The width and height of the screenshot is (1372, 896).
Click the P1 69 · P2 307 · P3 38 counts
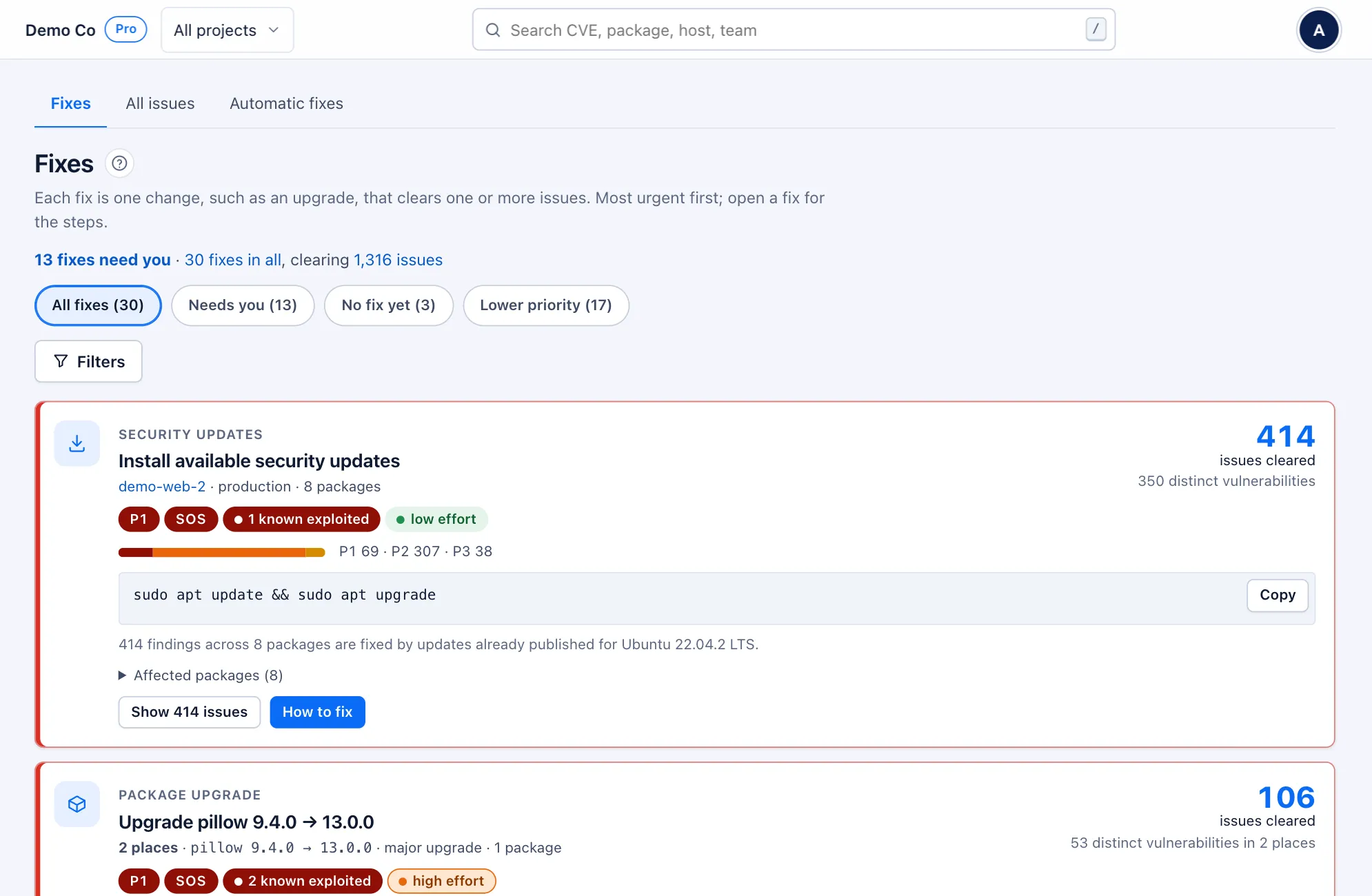coord(416,551)
